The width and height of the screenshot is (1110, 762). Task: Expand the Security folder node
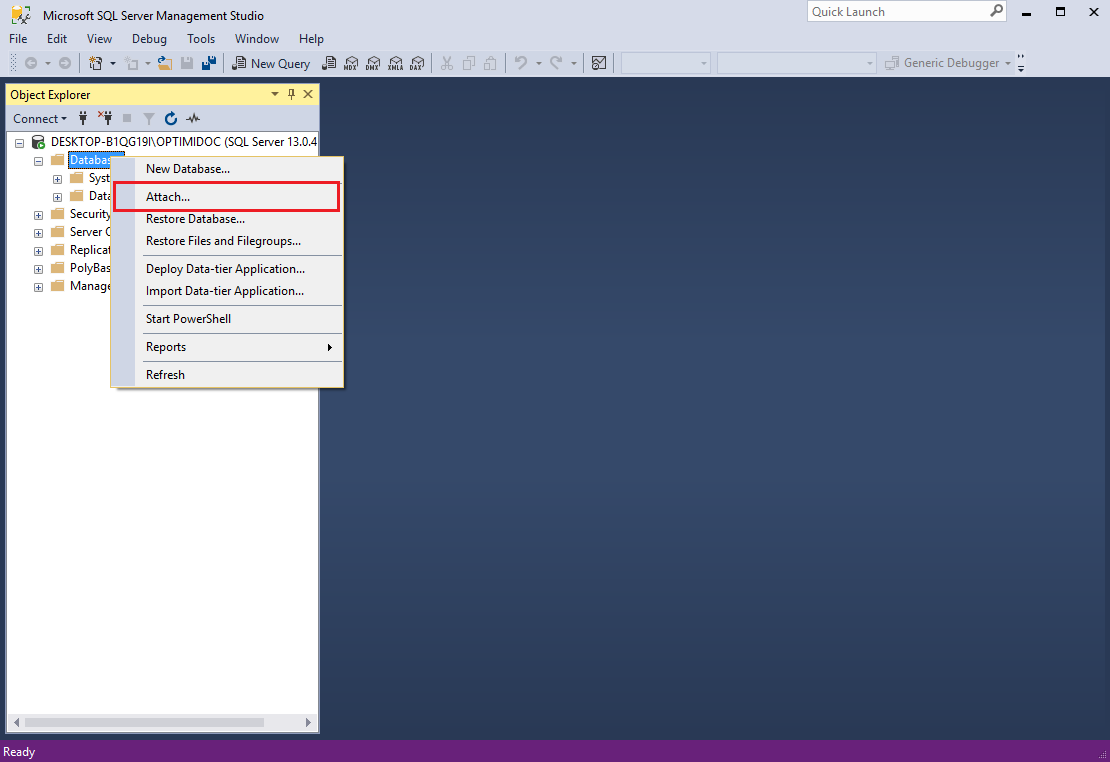tap(39, 214)
